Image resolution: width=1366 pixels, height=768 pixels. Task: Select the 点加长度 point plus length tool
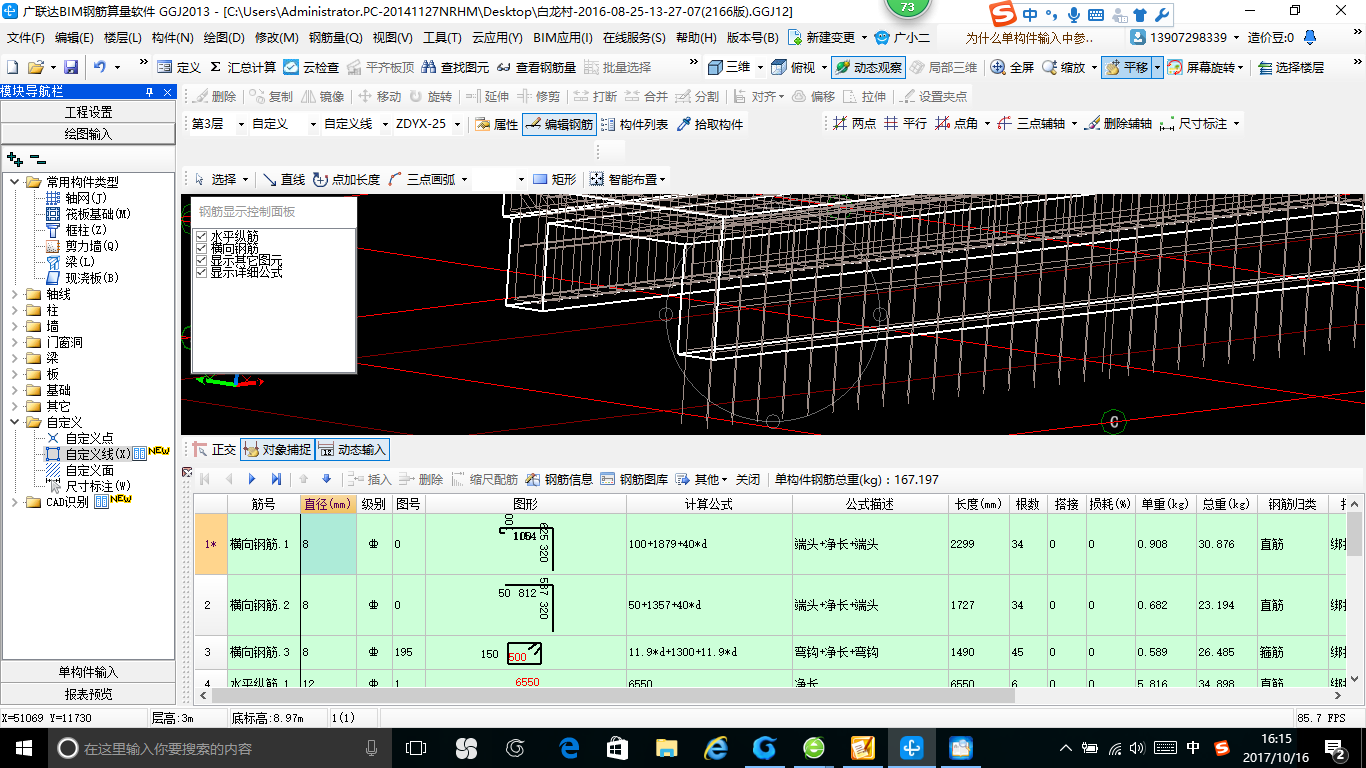[x=346, y=179]
